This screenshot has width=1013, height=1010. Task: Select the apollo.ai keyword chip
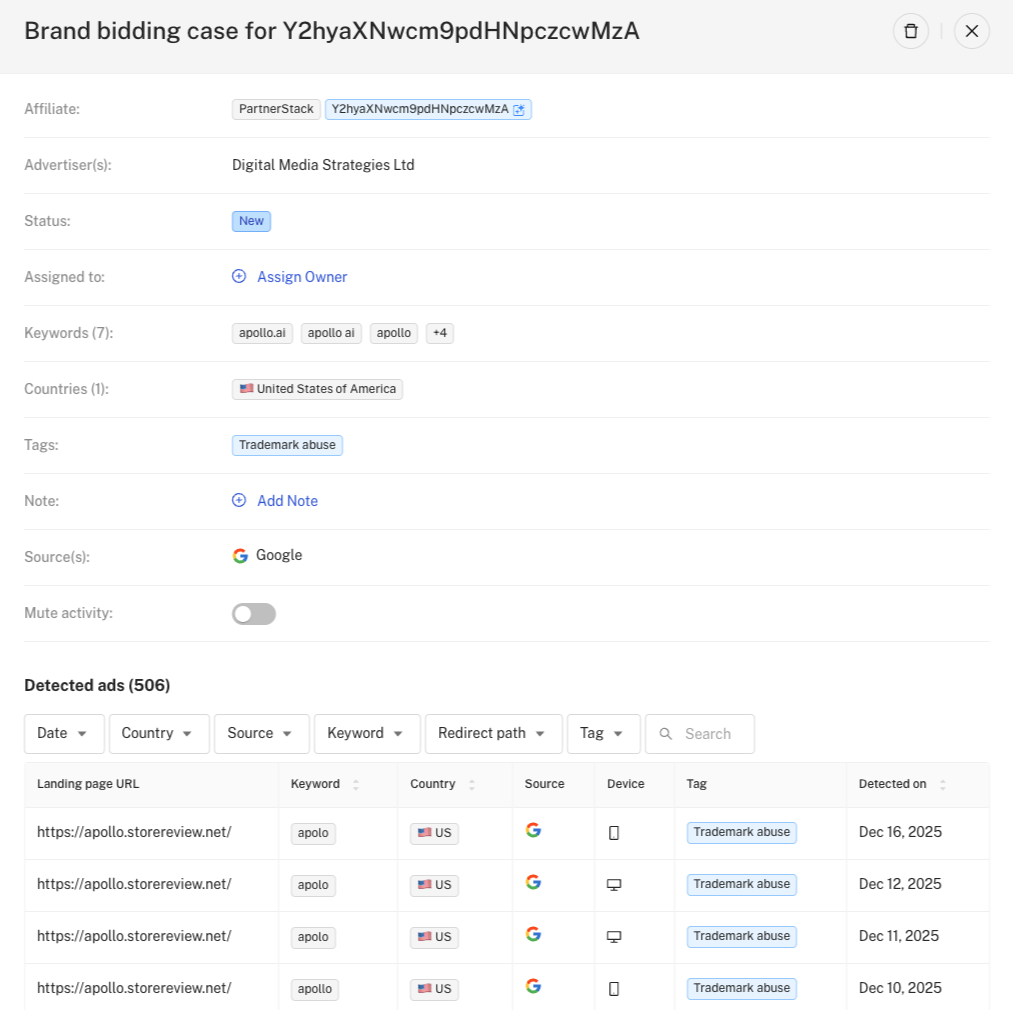(x=262, y=333)
